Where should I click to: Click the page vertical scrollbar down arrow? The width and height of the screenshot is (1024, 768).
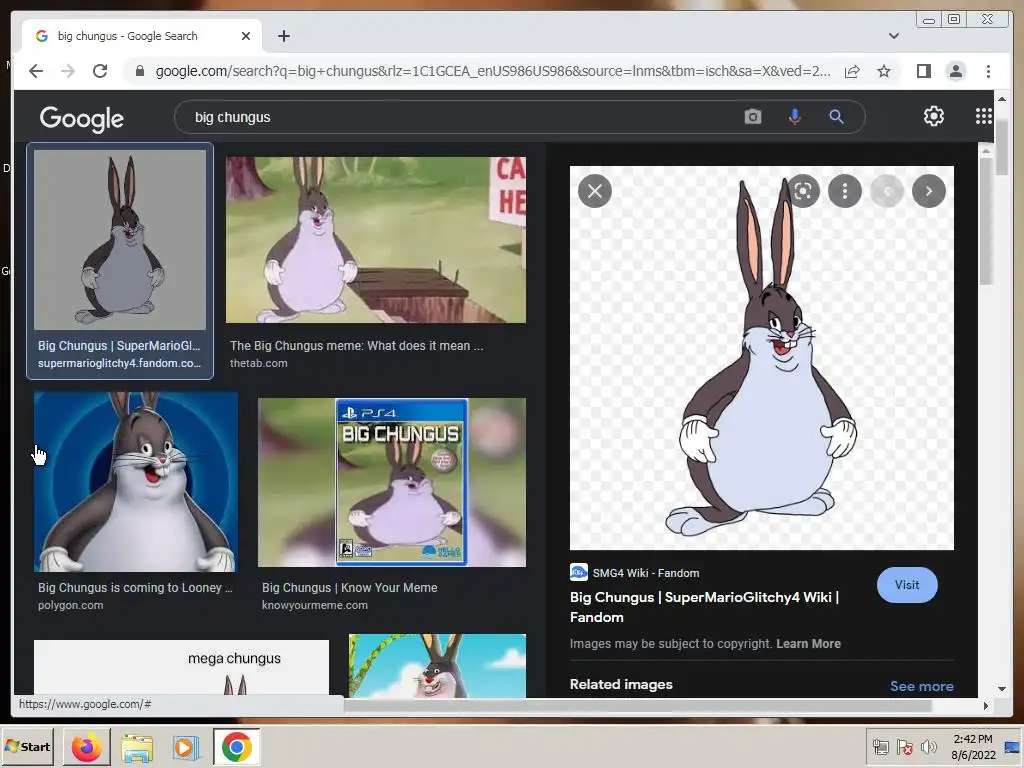tap(1002, 688)
